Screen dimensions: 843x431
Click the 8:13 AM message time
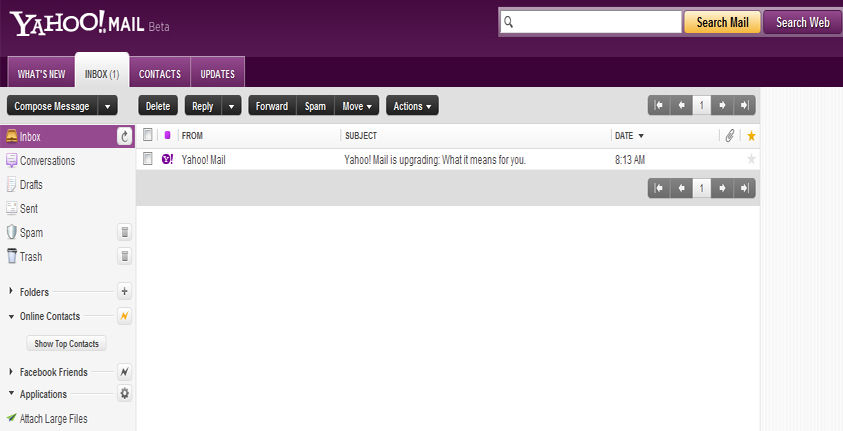click(630, 160)
